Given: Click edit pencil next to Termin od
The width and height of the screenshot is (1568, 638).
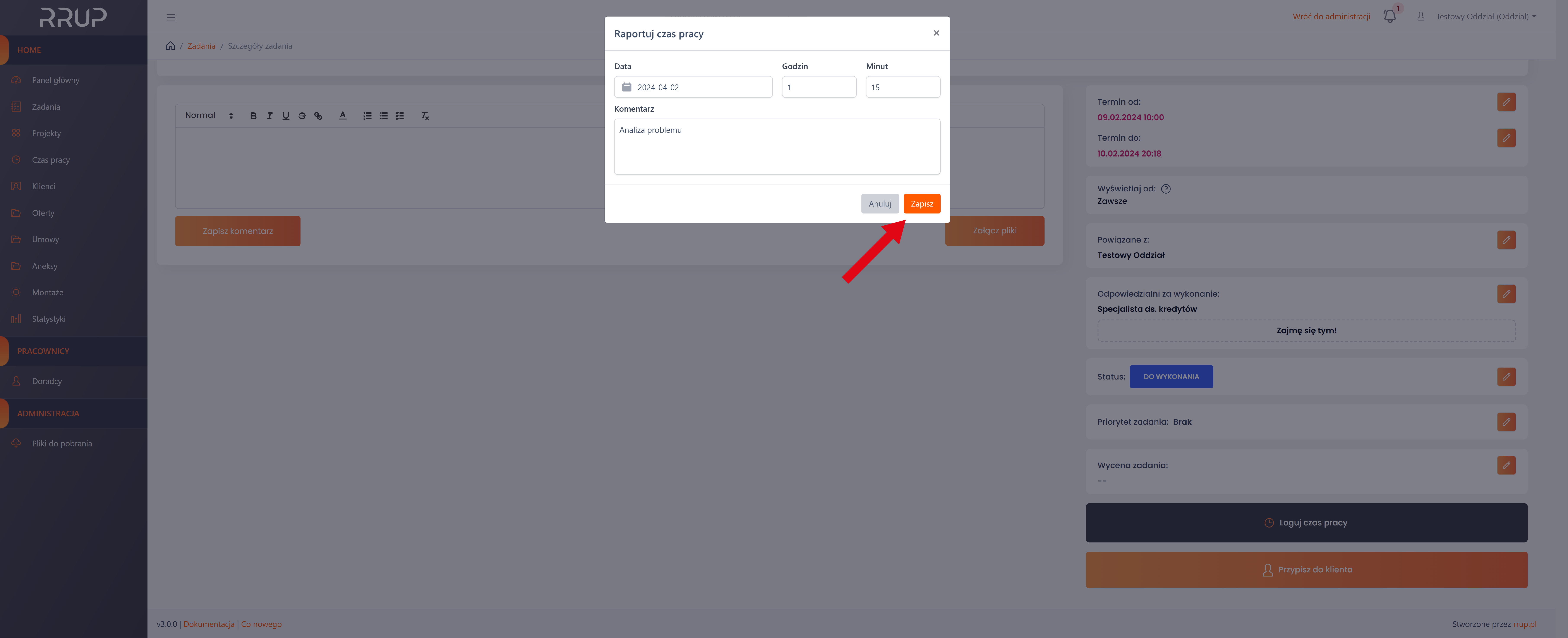Looking at the screenshot, I should click(1506, 102).
